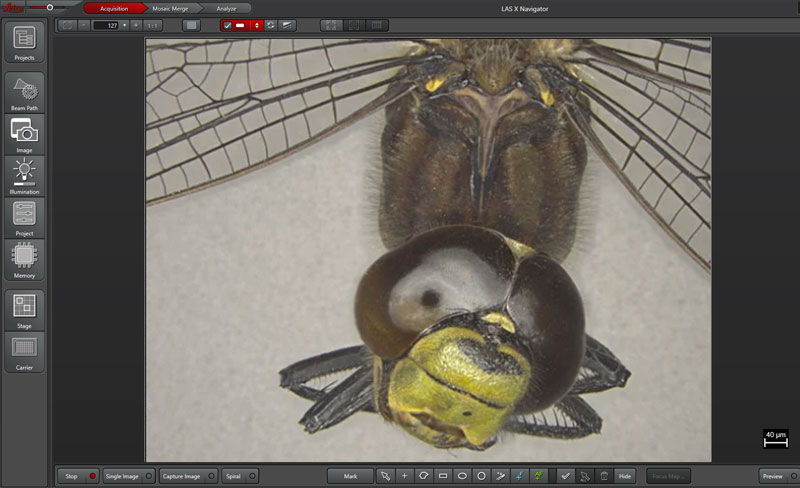Switch to the Analyze tab
The image size is (800, 488).
coord(226,8)
